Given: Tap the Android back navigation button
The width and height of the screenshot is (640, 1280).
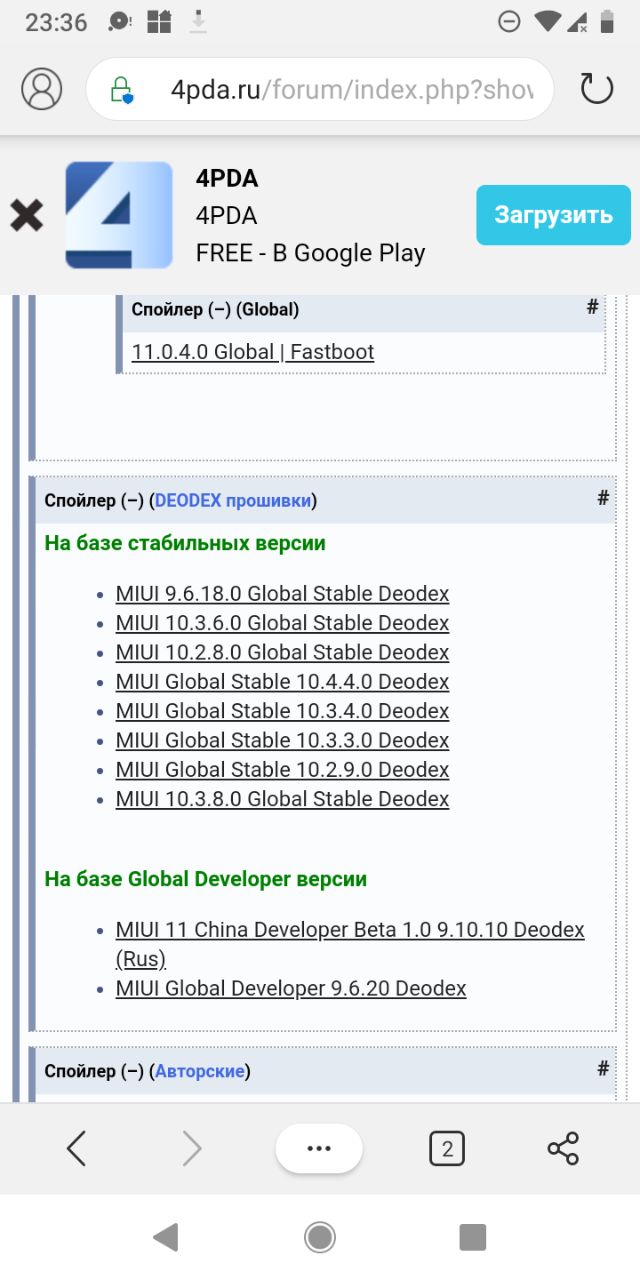Looking at the screenshot, I should (166, 1237).
